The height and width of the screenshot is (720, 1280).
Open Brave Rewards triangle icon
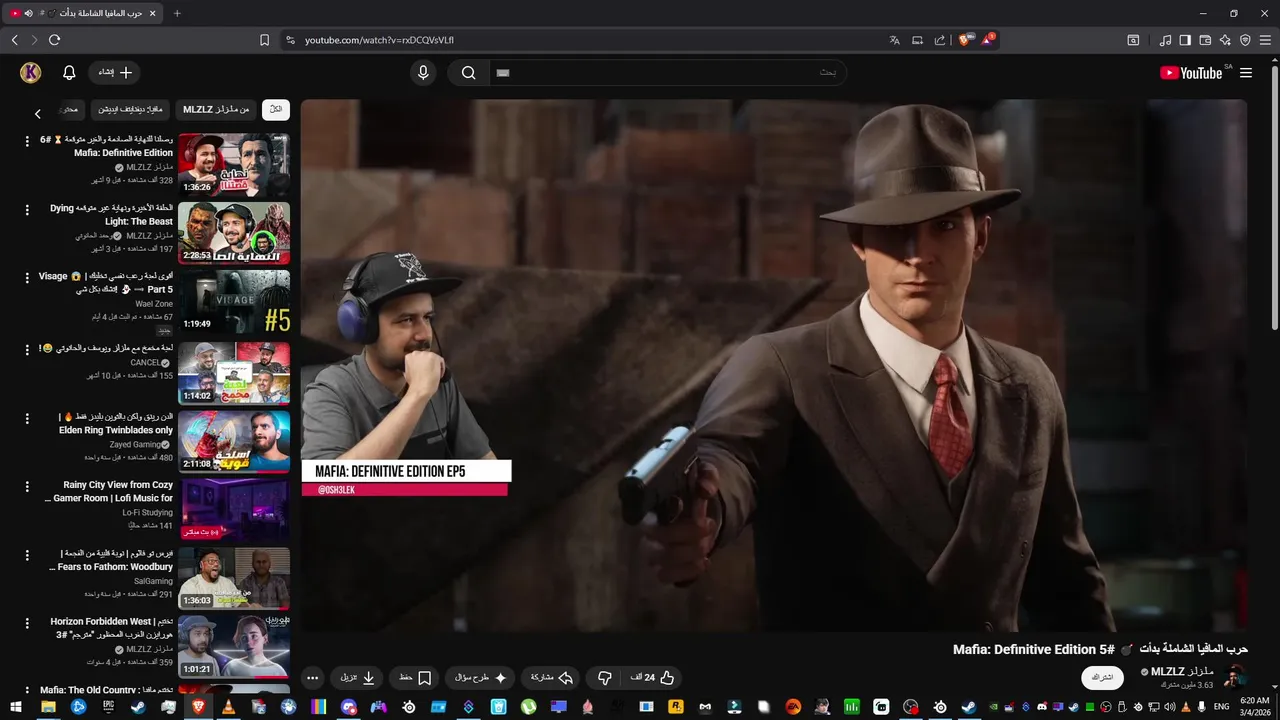click(987, 40)
